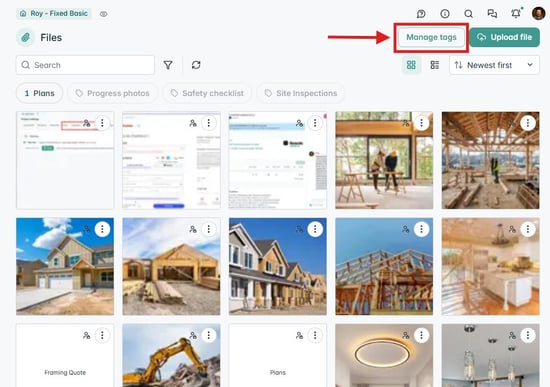The image size is (550, 387).
Task: Click the Upload file button
Action: pyautogui.click(x=505, y=37)
